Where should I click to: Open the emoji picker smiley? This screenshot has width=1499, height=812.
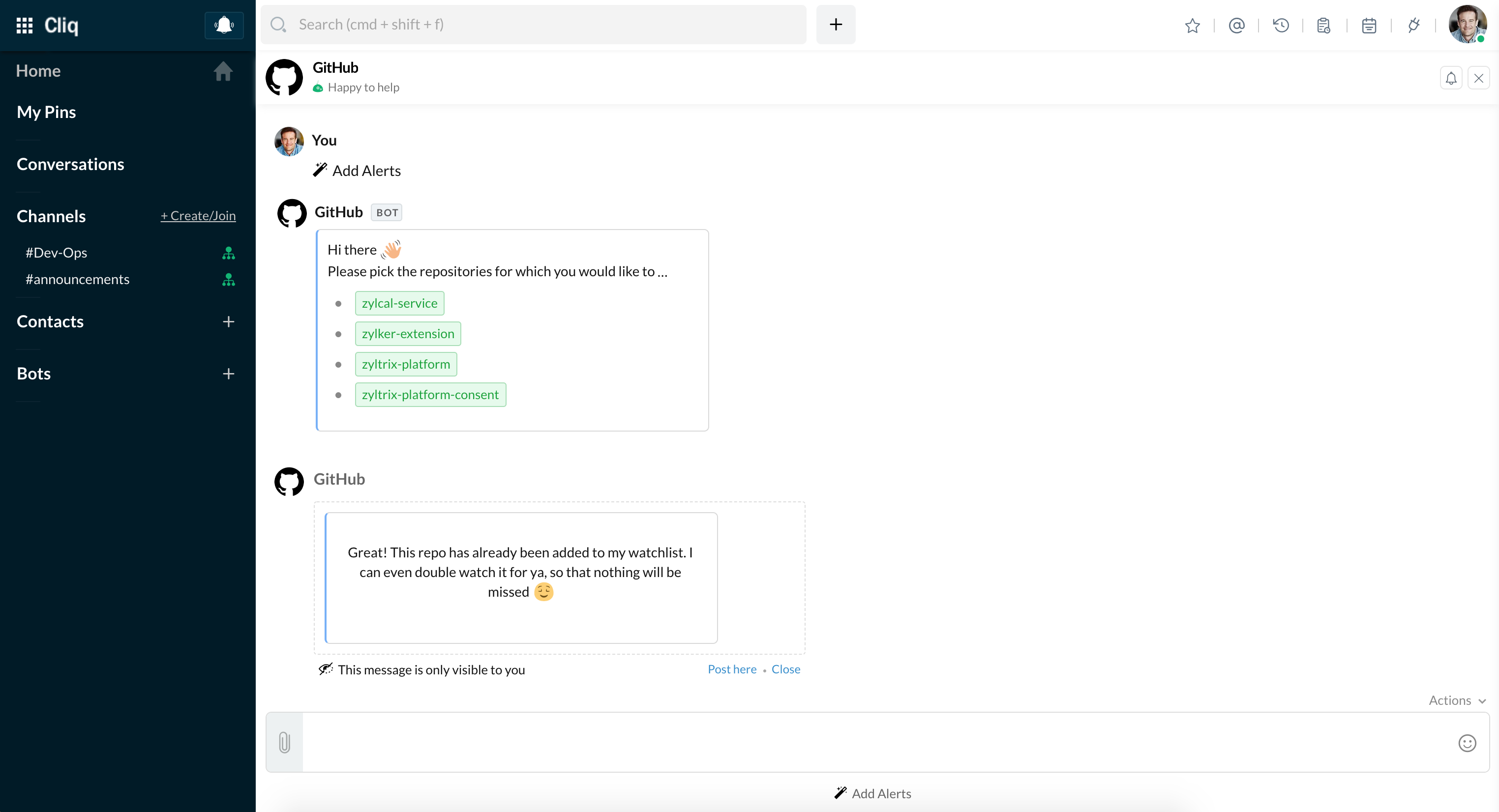tap(1467, 743)
